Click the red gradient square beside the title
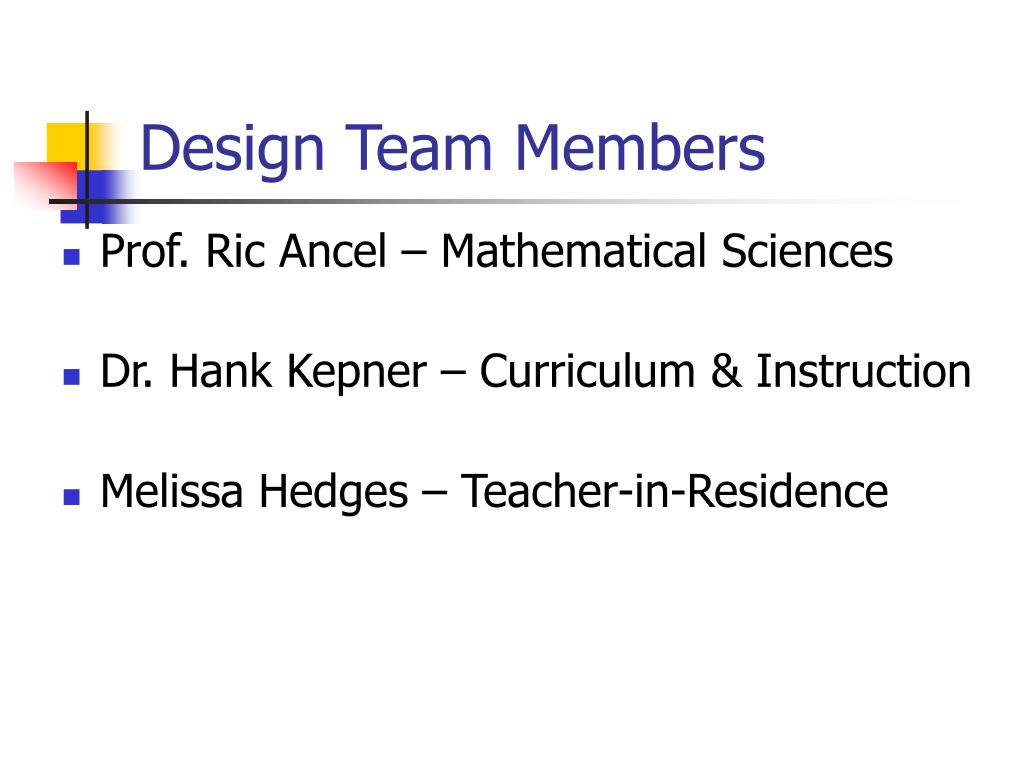 (46, 184)
